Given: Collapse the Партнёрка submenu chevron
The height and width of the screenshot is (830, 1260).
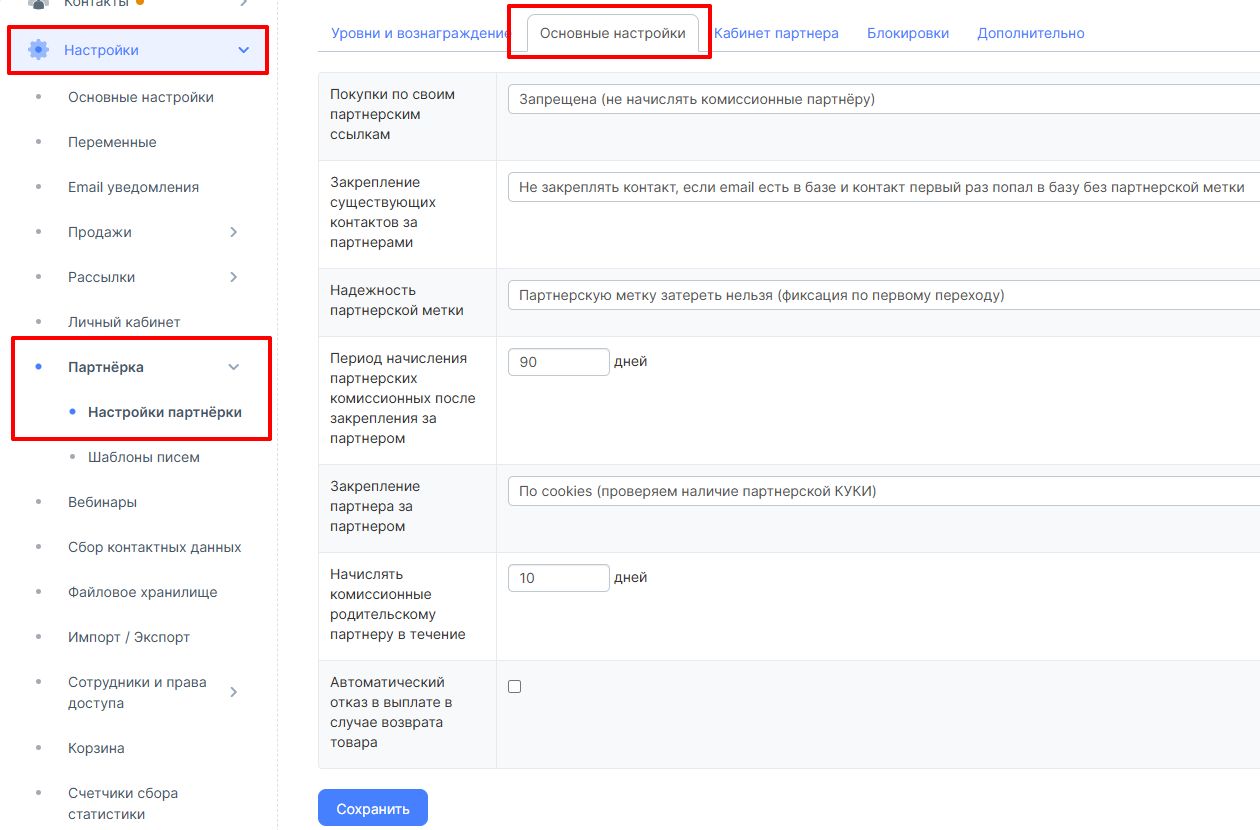Looking at the screenshot, I should pyautogui.click(x=234, y=367).
